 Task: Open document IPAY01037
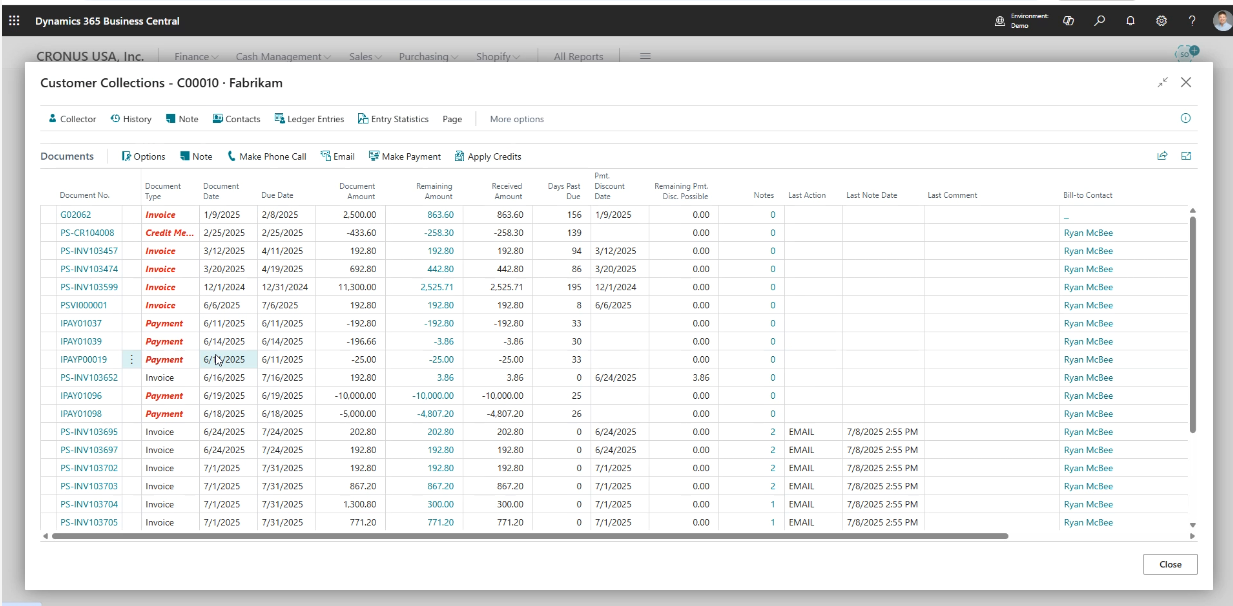(81, 323)
